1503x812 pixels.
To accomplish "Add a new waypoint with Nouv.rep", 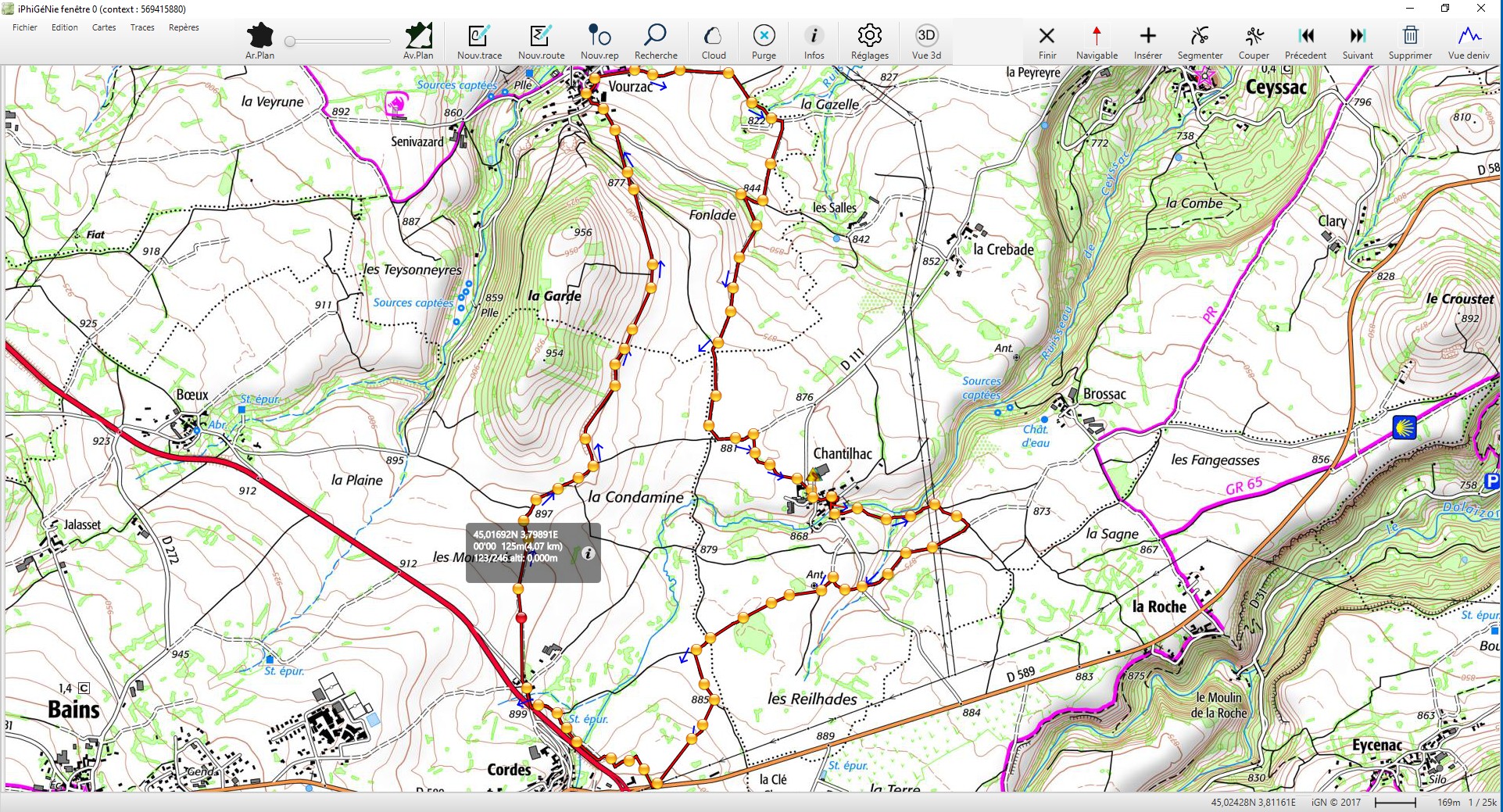I will tap(599, 37).
